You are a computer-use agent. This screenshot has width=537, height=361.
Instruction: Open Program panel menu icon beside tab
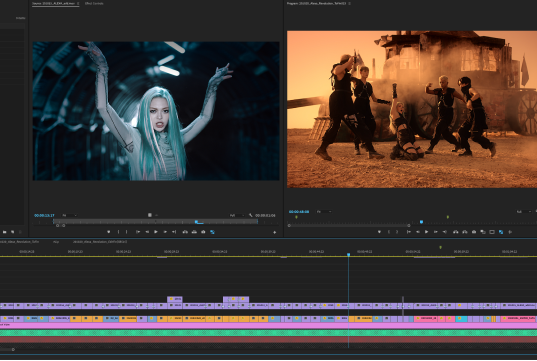coord(349,3)
